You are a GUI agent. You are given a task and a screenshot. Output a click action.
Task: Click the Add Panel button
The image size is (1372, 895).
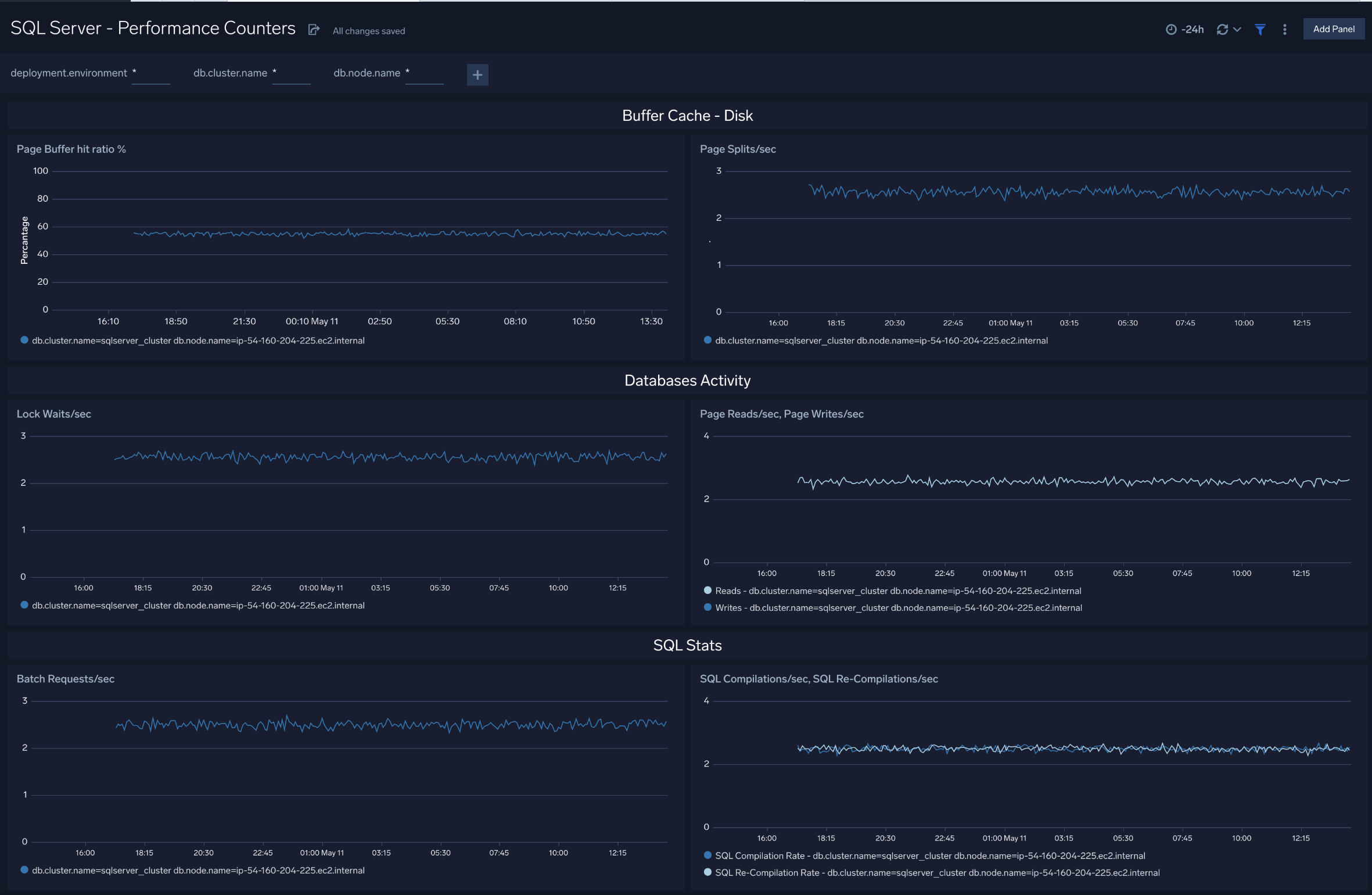point(1334,28)
